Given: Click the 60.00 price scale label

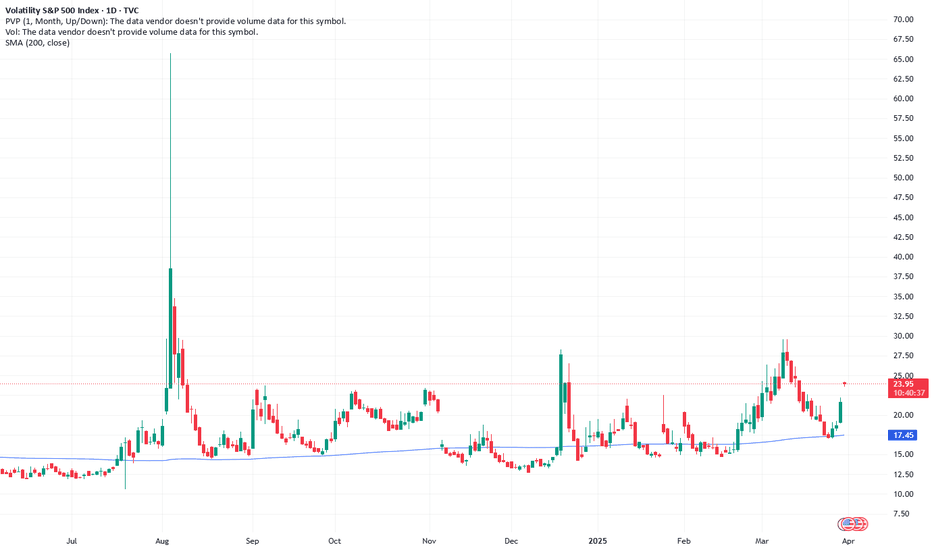Looking at the screenshot, I should coord(903,99).
